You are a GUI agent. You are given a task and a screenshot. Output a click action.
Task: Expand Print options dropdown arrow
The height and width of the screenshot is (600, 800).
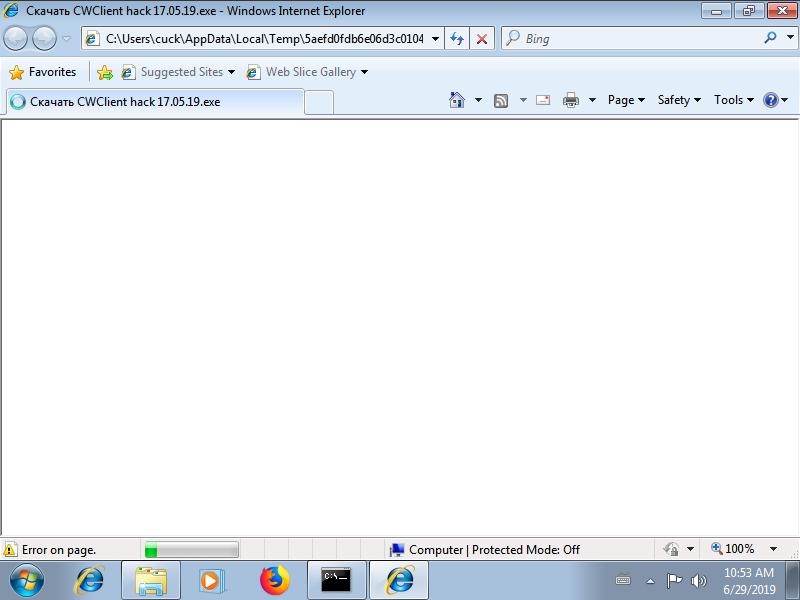point(592,100)
